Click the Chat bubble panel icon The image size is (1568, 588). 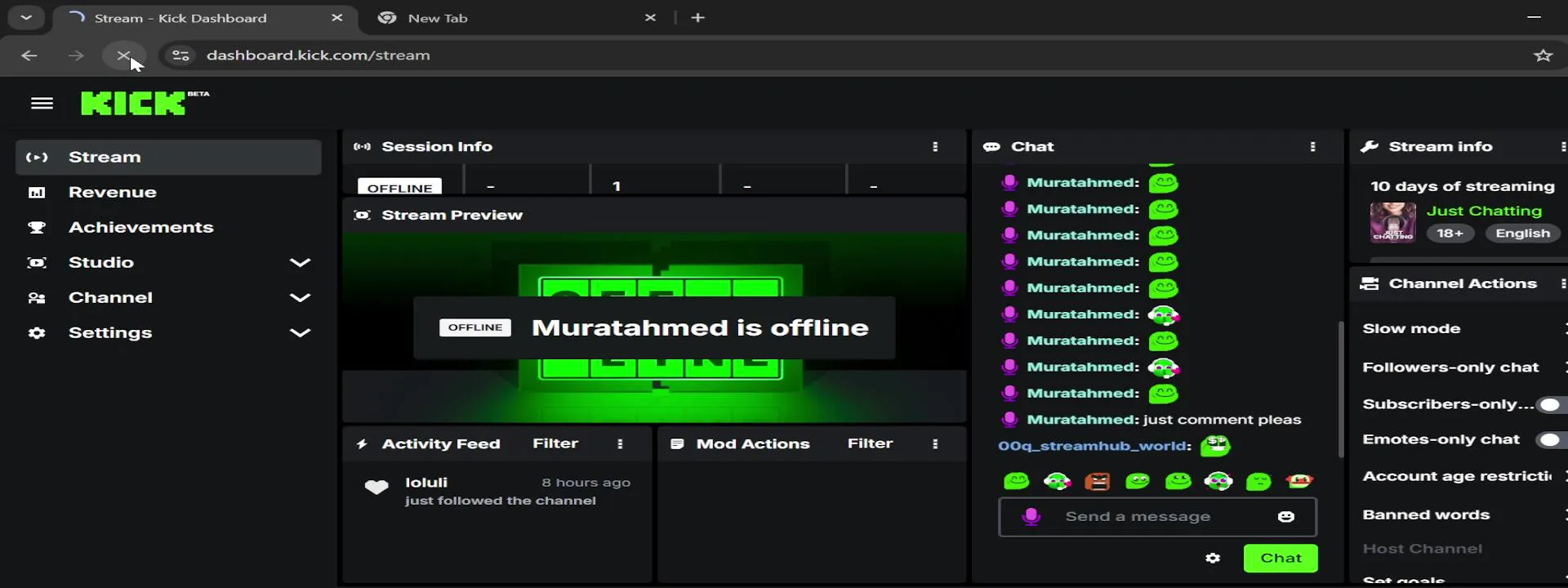tap(991, 147)
